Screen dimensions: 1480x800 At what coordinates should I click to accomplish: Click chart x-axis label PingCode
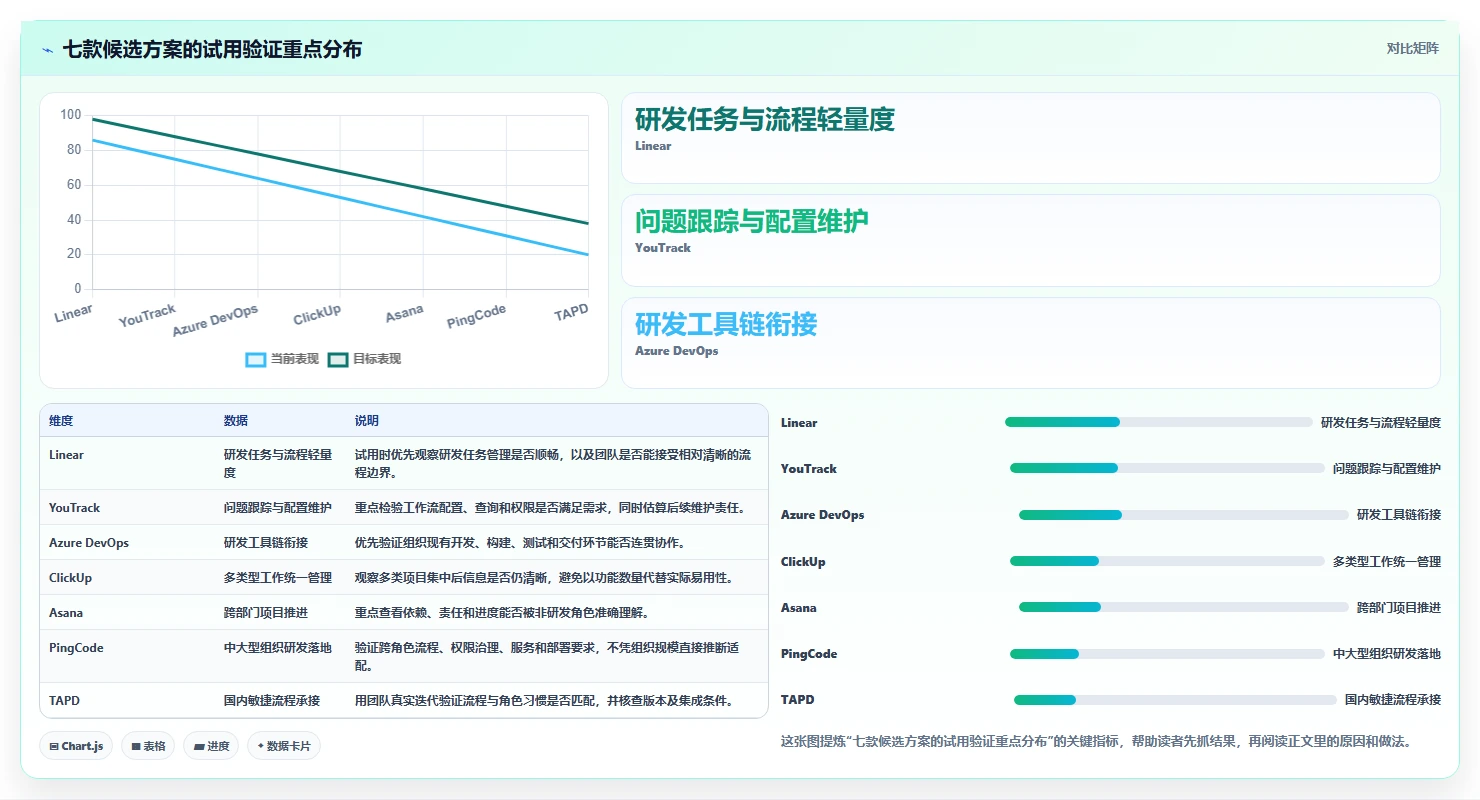point(476,316)
